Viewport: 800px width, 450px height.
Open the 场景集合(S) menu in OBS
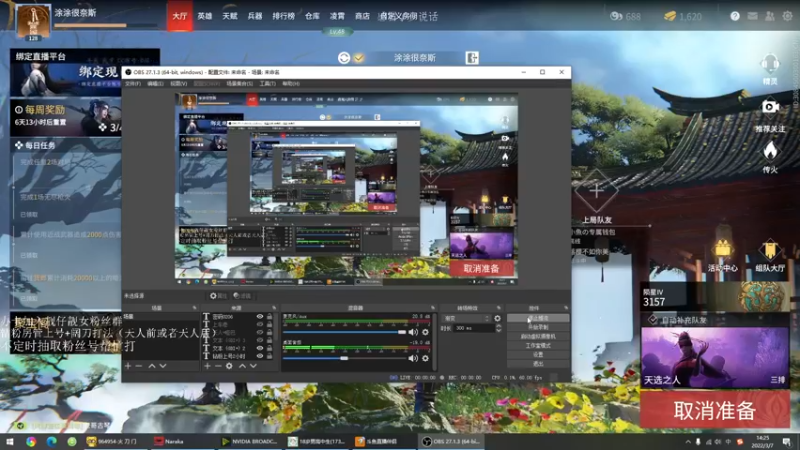pos(239,83)
